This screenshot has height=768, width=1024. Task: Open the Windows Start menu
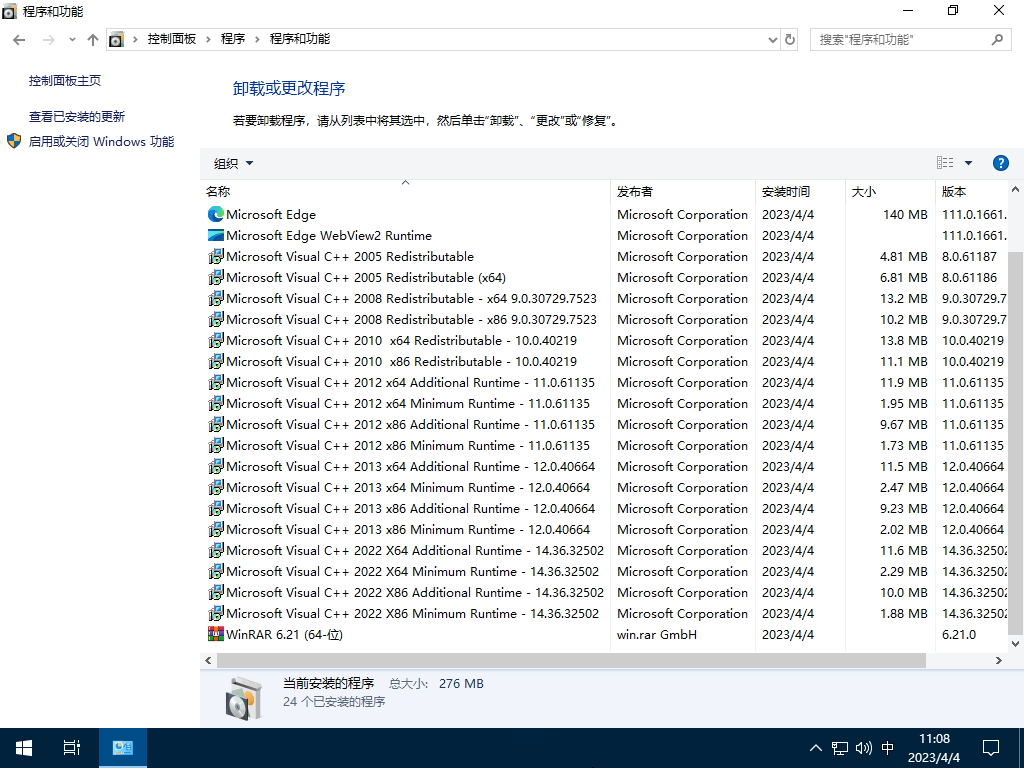24,747
